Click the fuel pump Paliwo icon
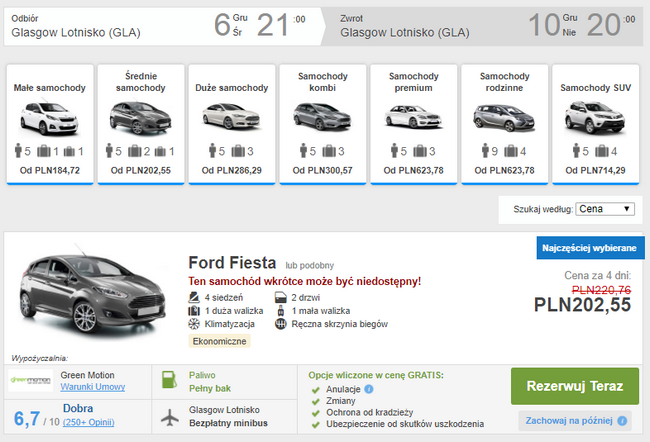The image size is (650, 442). [169, 379]
